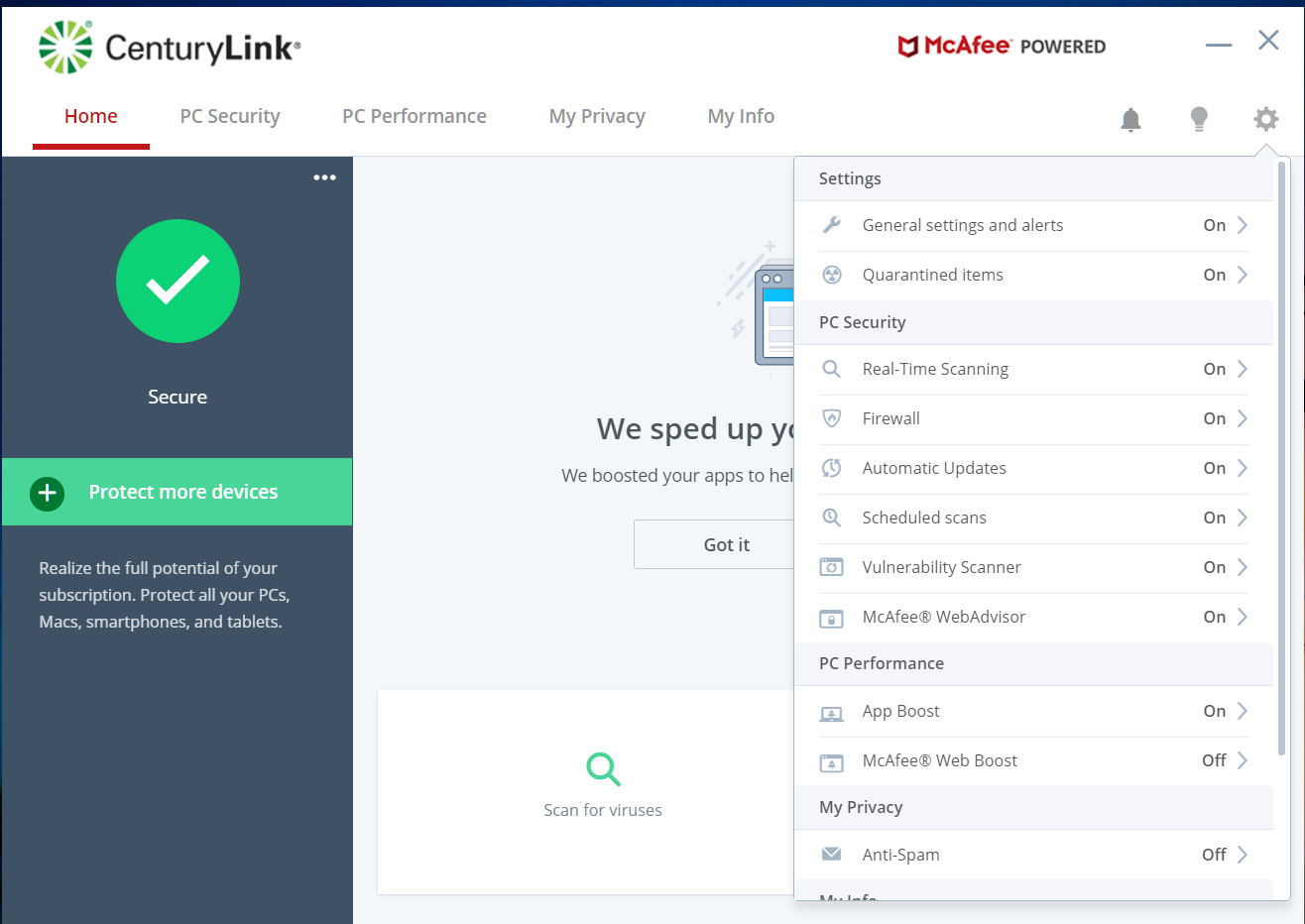Expand the McAfee WebAdvisor chevron
The width and height of the screenshot is (1305, 924).
coord(1242,617)
